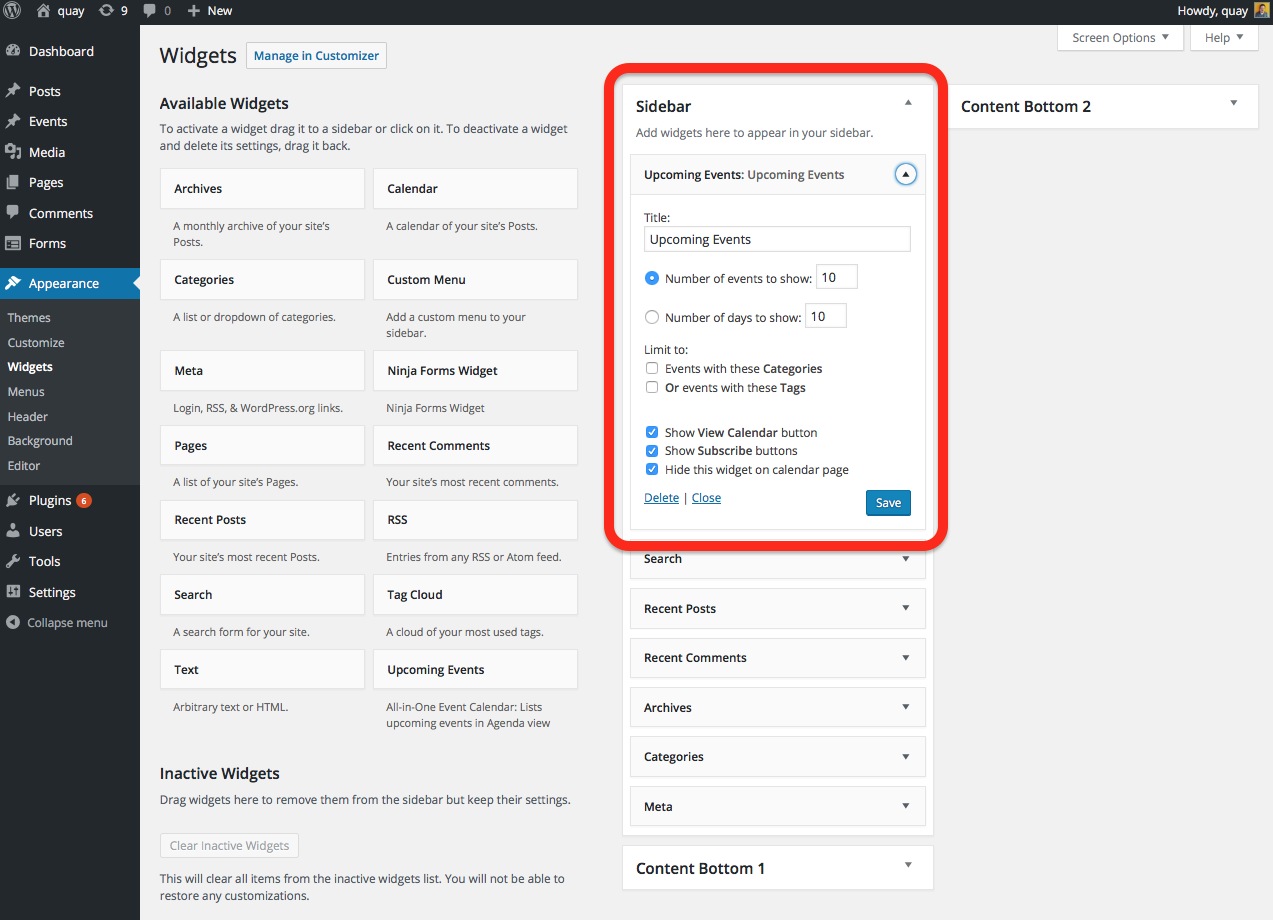This screenshot has width=1273, height=920.
Task: Open the Dashboard via its gauge icon
Action: [x=16, y=50]
